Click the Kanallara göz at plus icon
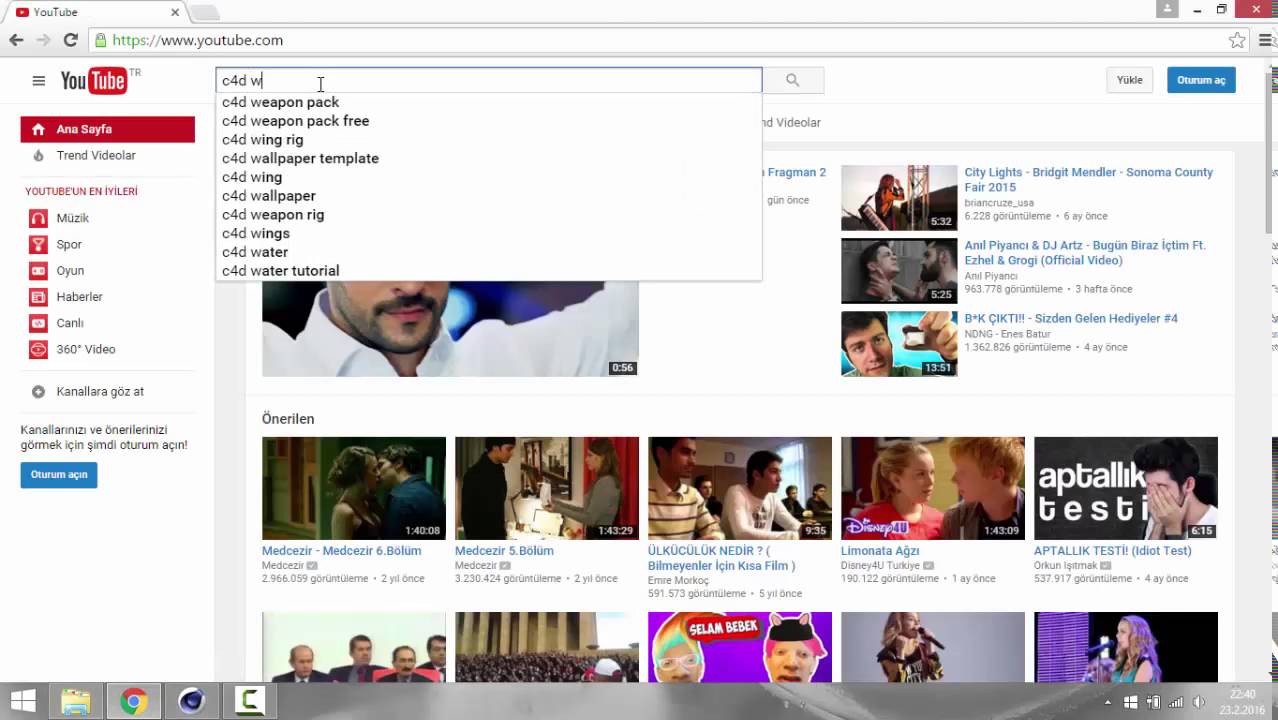 pos(38,392)
